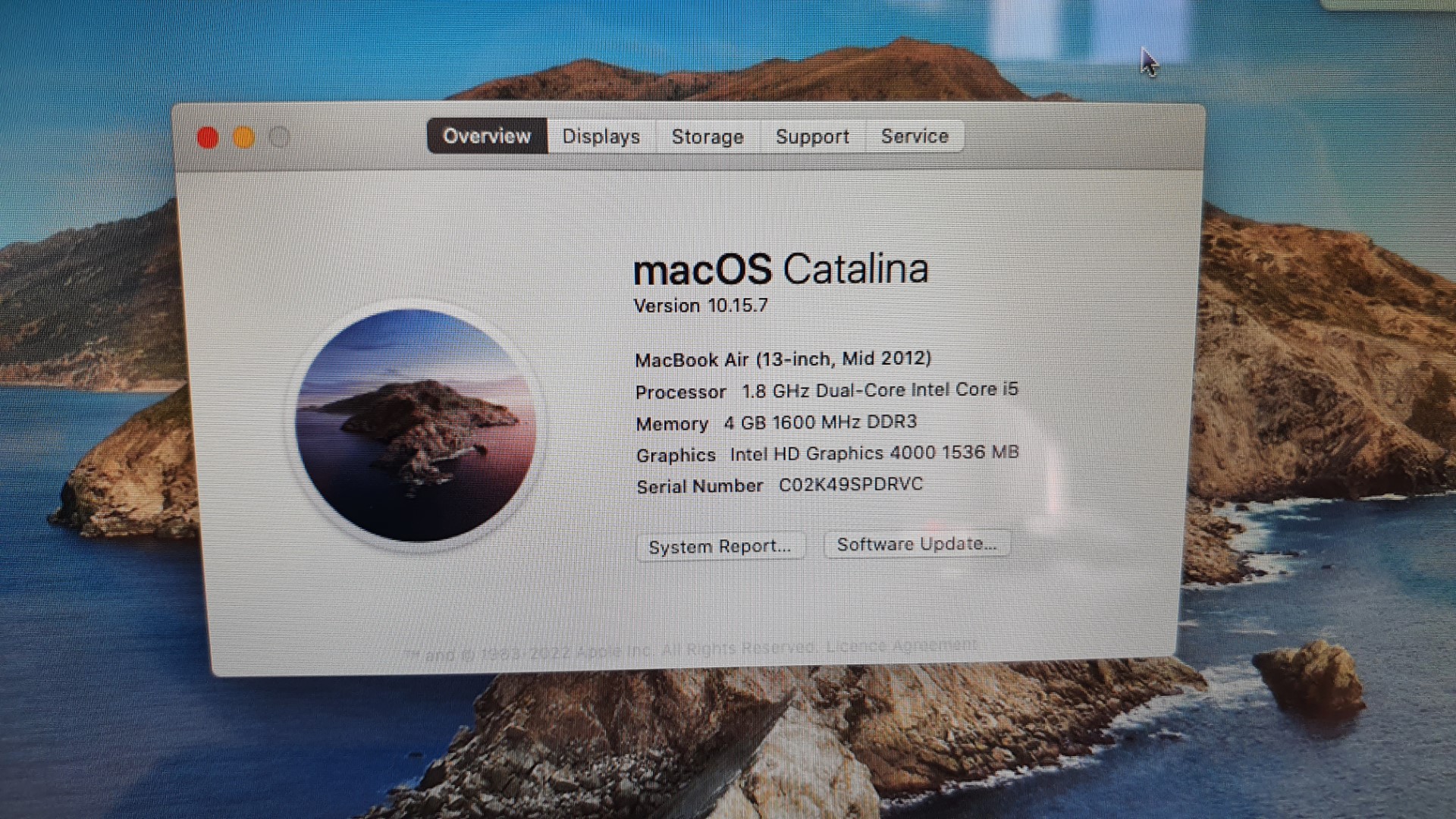Viewport: 1456px width, 819px height.
Task: Click the macOS Catalina title text
Action: point(781,269)
